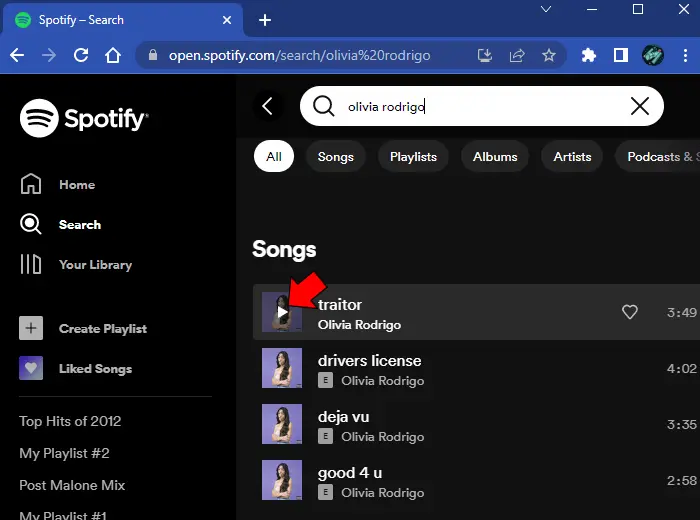The width and height of the screenshot is (700, 520).
Task: Filter results by Artists
Action: point(572,157)
